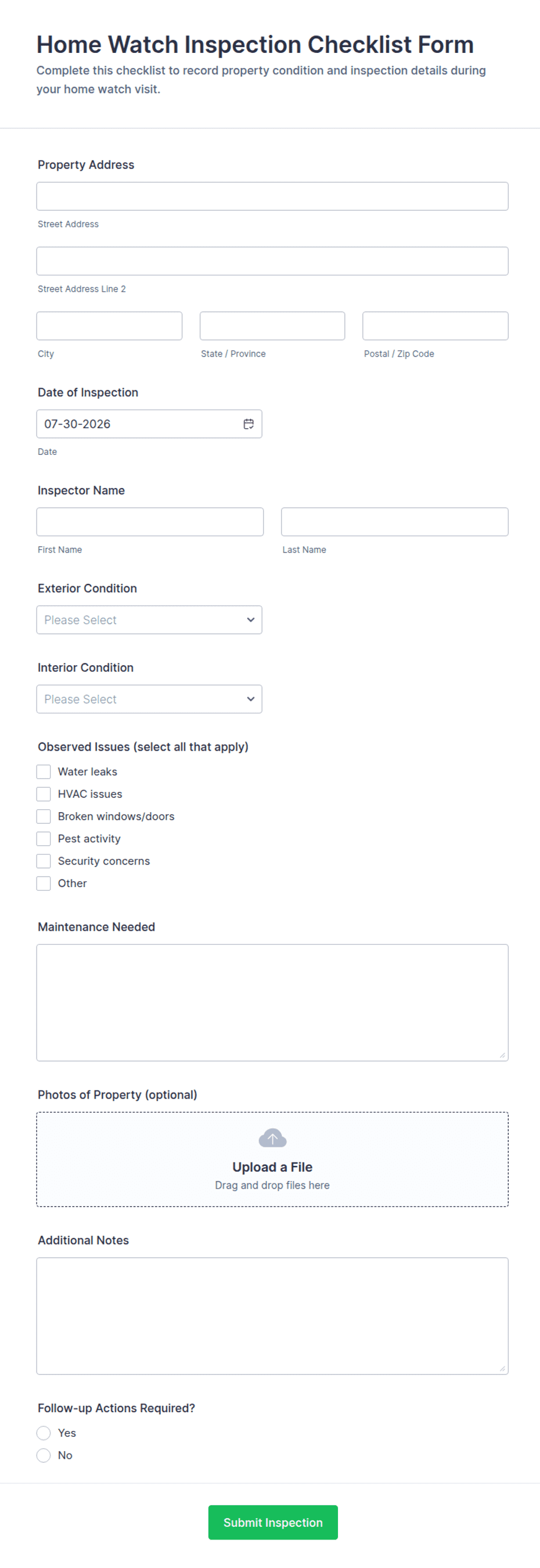Check the Water leaks option
The width and height of the screenshot is (540, 1568).
coord(43,771)
